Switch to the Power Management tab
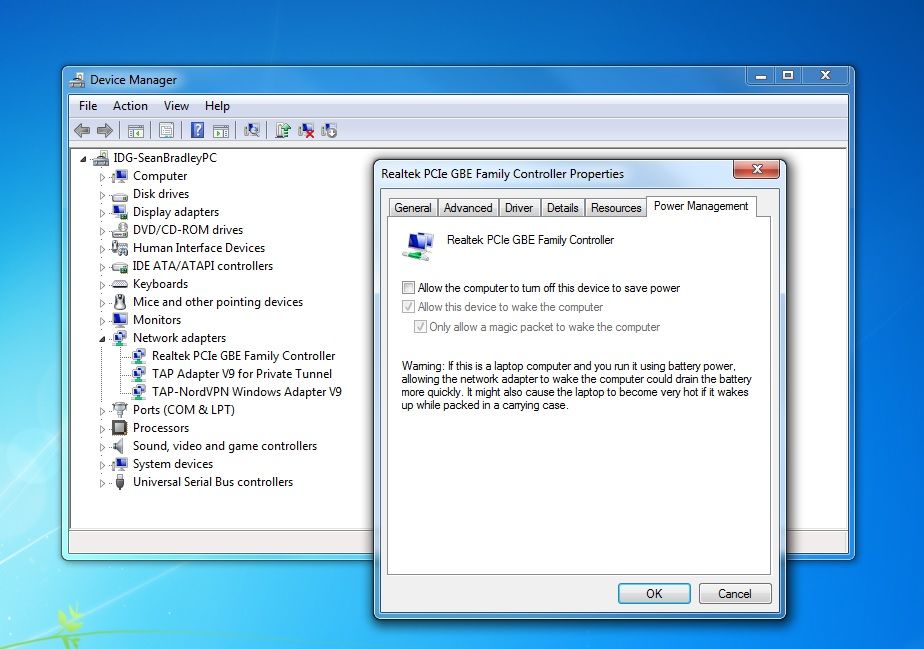924x649 pixels. 700,206
